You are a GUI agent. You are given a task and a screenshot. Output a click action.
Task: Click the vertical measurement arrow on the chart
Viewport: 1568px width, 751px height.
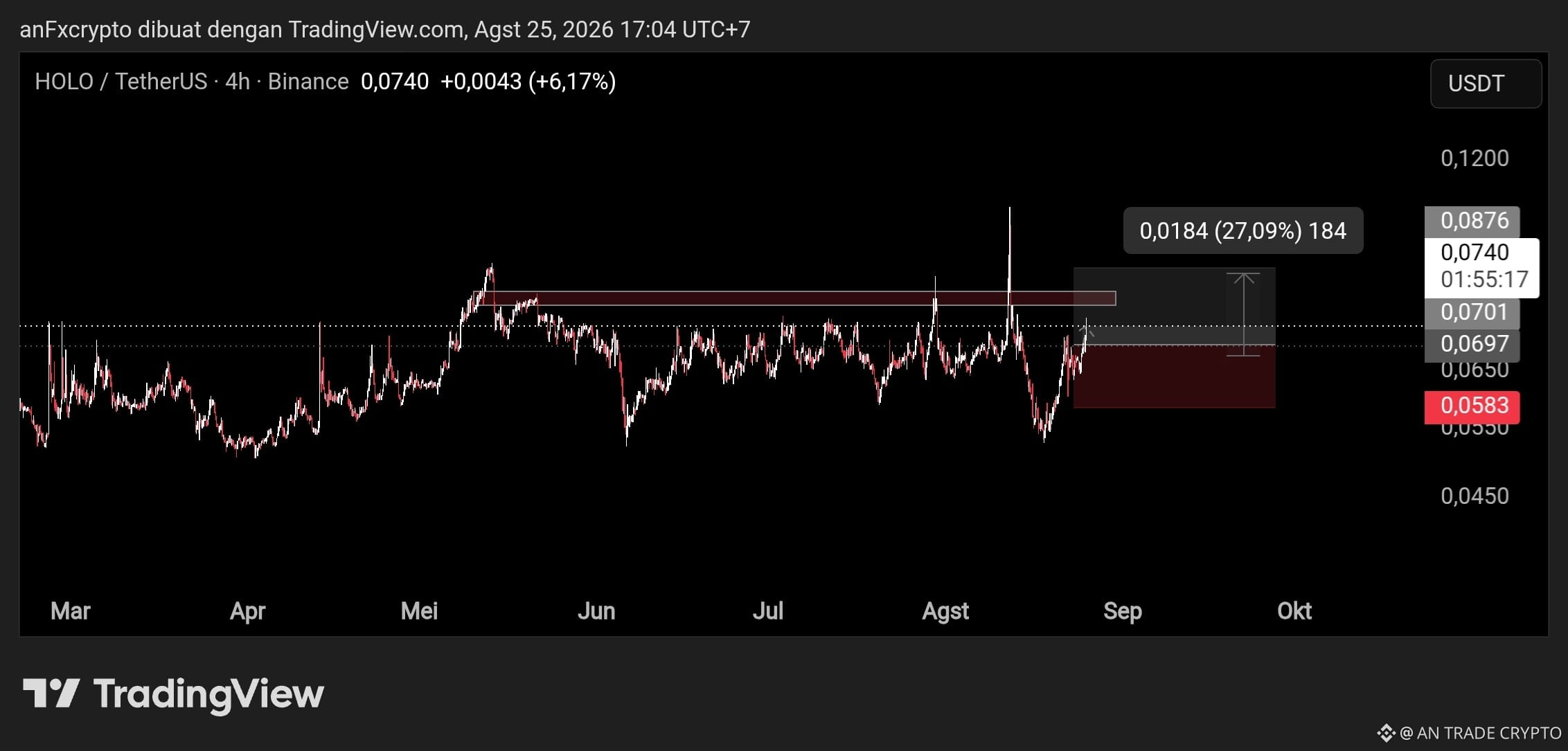tap(1244, 315)
